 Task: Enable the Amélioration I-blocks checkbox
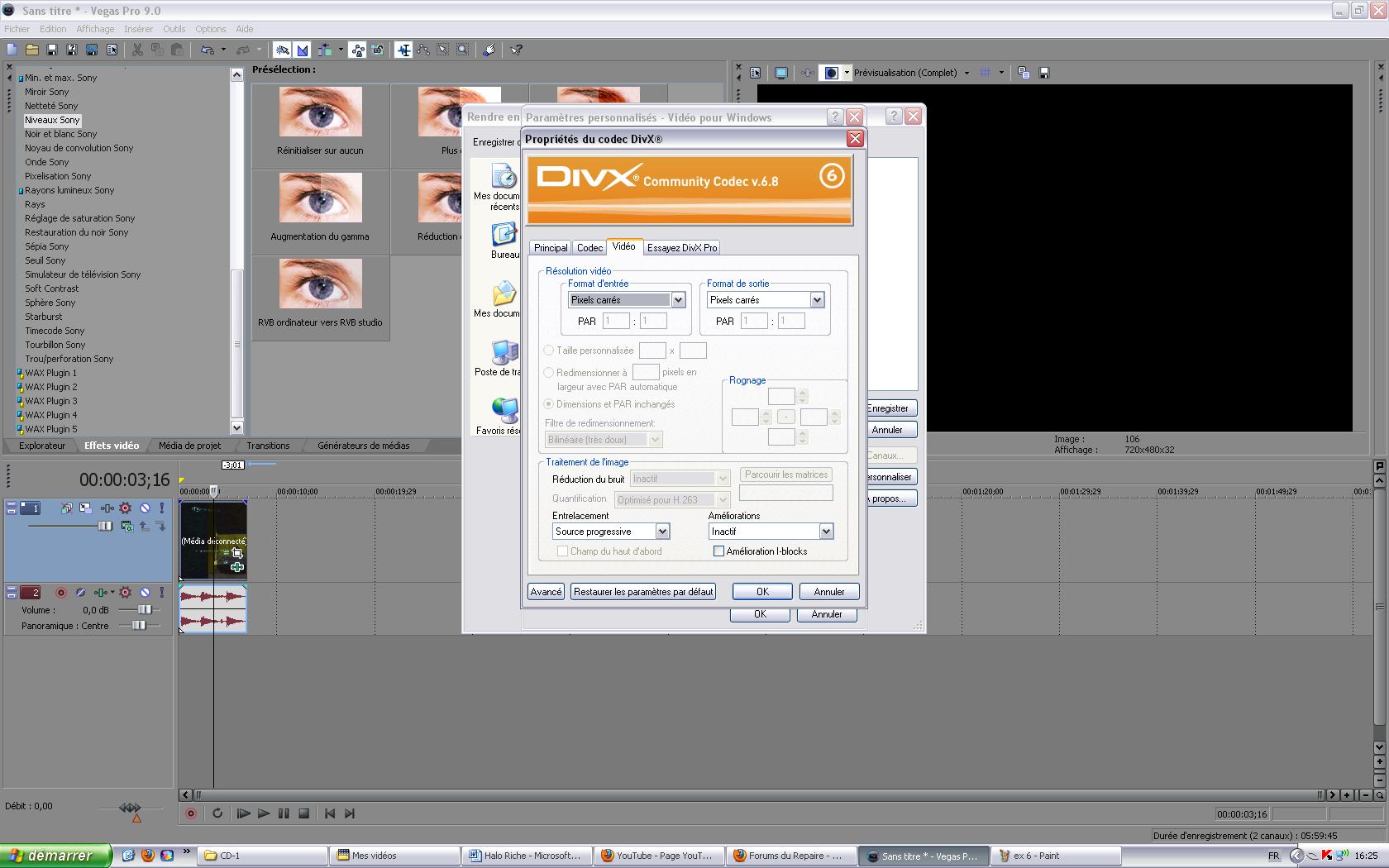tap(718, 551)
